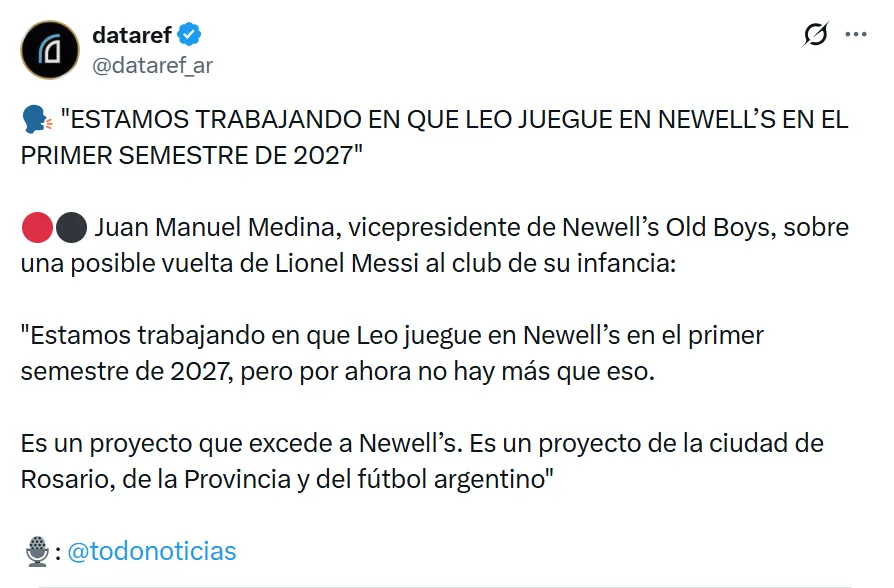The width and height of the screenshot is (894, 588).
Task: Click the colon before the @todonoticias mention
Action: click(59, 552)
